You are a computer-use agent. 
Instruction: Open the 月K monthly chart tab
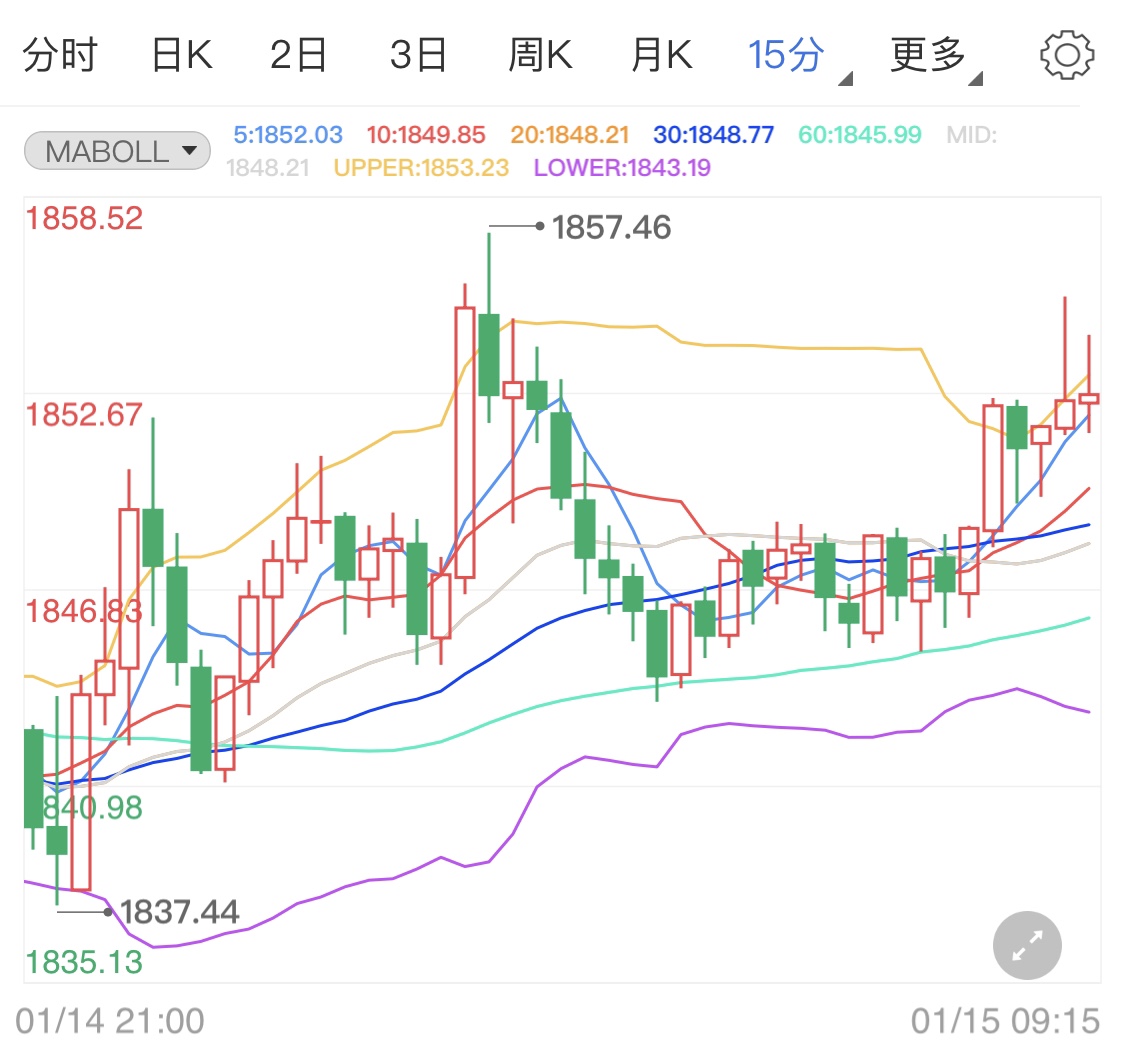coord(662,55)
